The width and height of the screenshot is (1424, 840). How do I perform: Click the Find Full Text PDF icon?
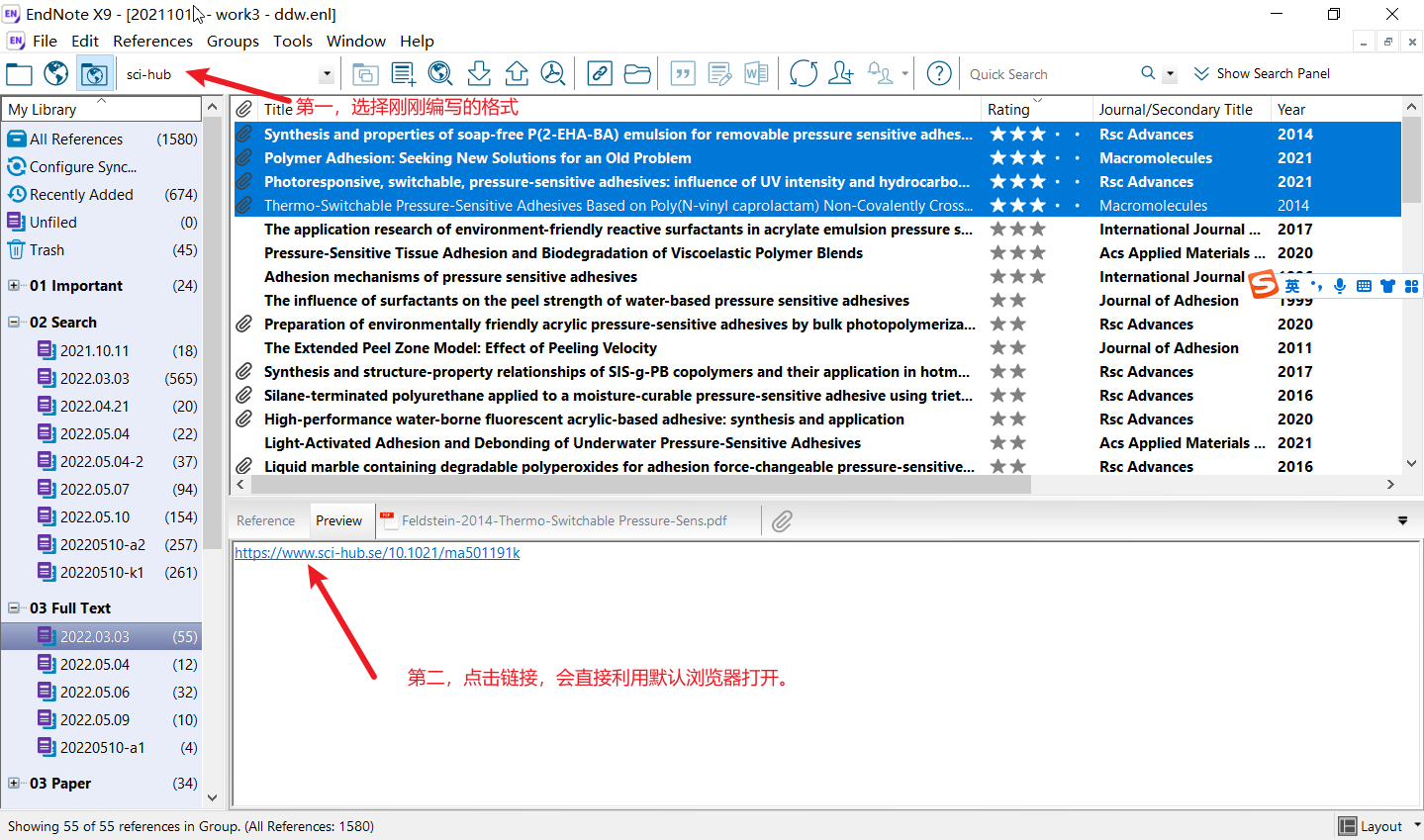click(x=553, y=74)
